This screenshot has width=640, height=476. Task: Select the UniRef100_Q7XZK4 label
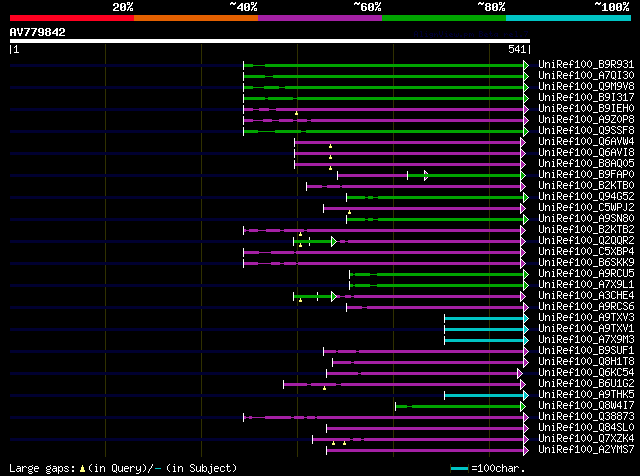pos(586,439)
